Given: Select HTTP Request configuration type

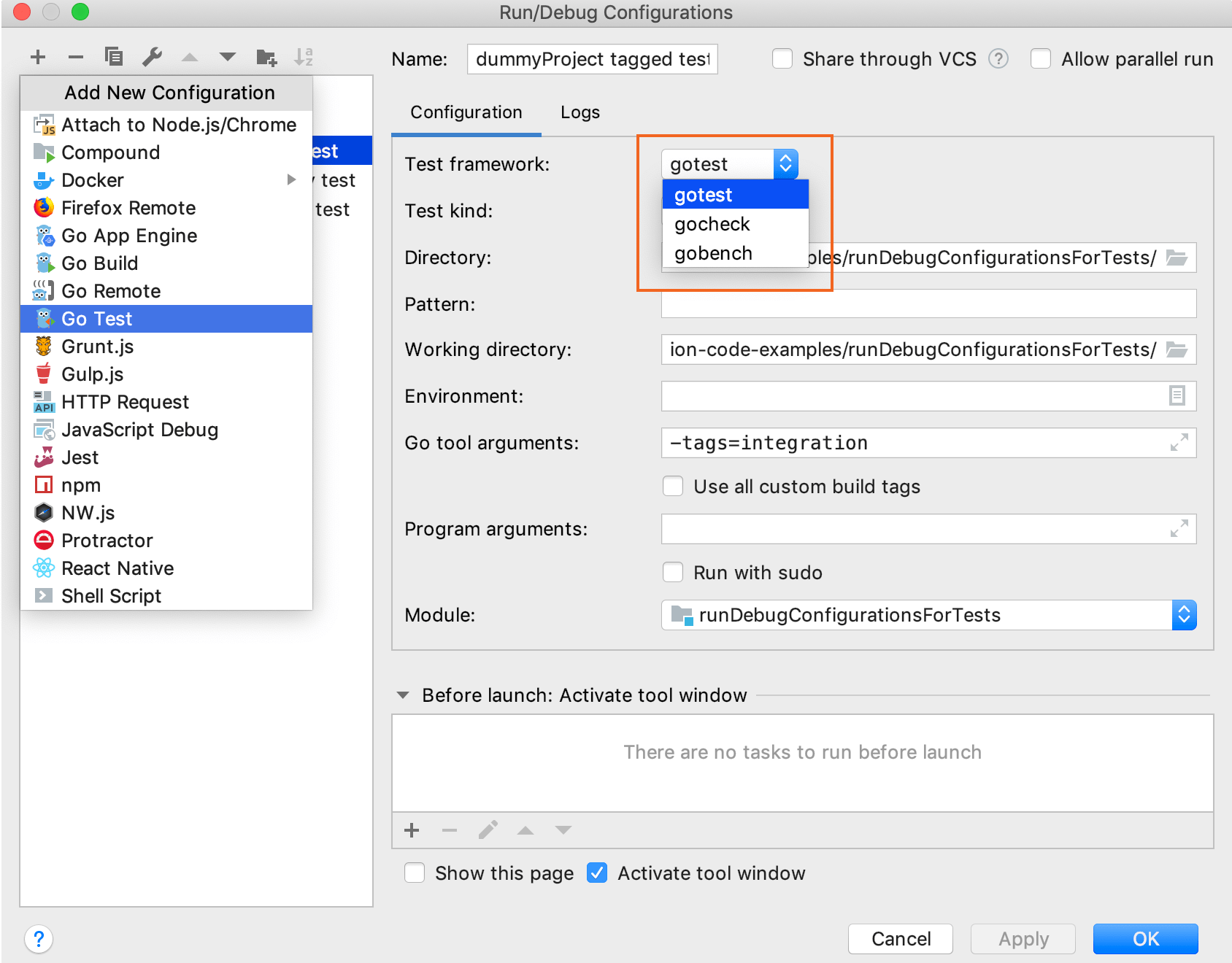Looking at the screenshot, I should [x=166, y=402].
